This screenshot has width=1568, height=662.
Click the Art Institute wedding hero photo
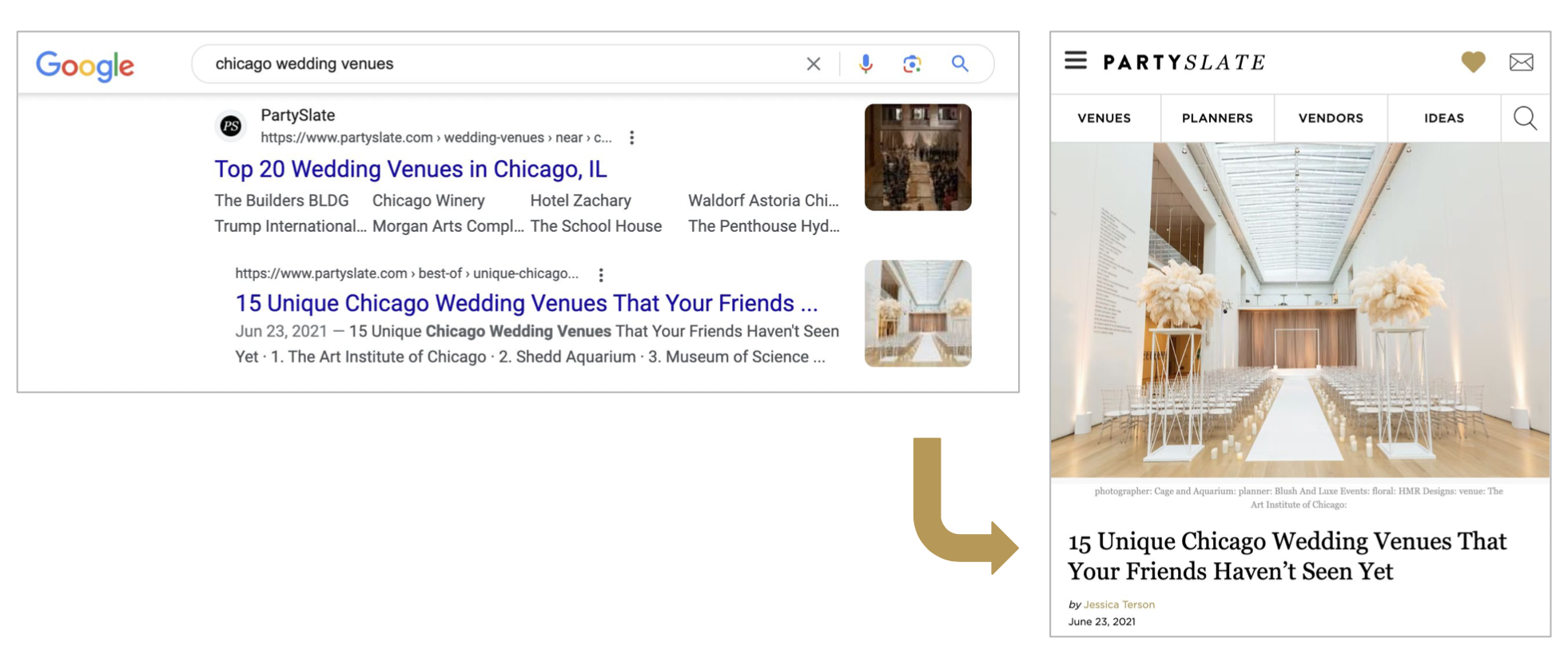(1300, 310)
